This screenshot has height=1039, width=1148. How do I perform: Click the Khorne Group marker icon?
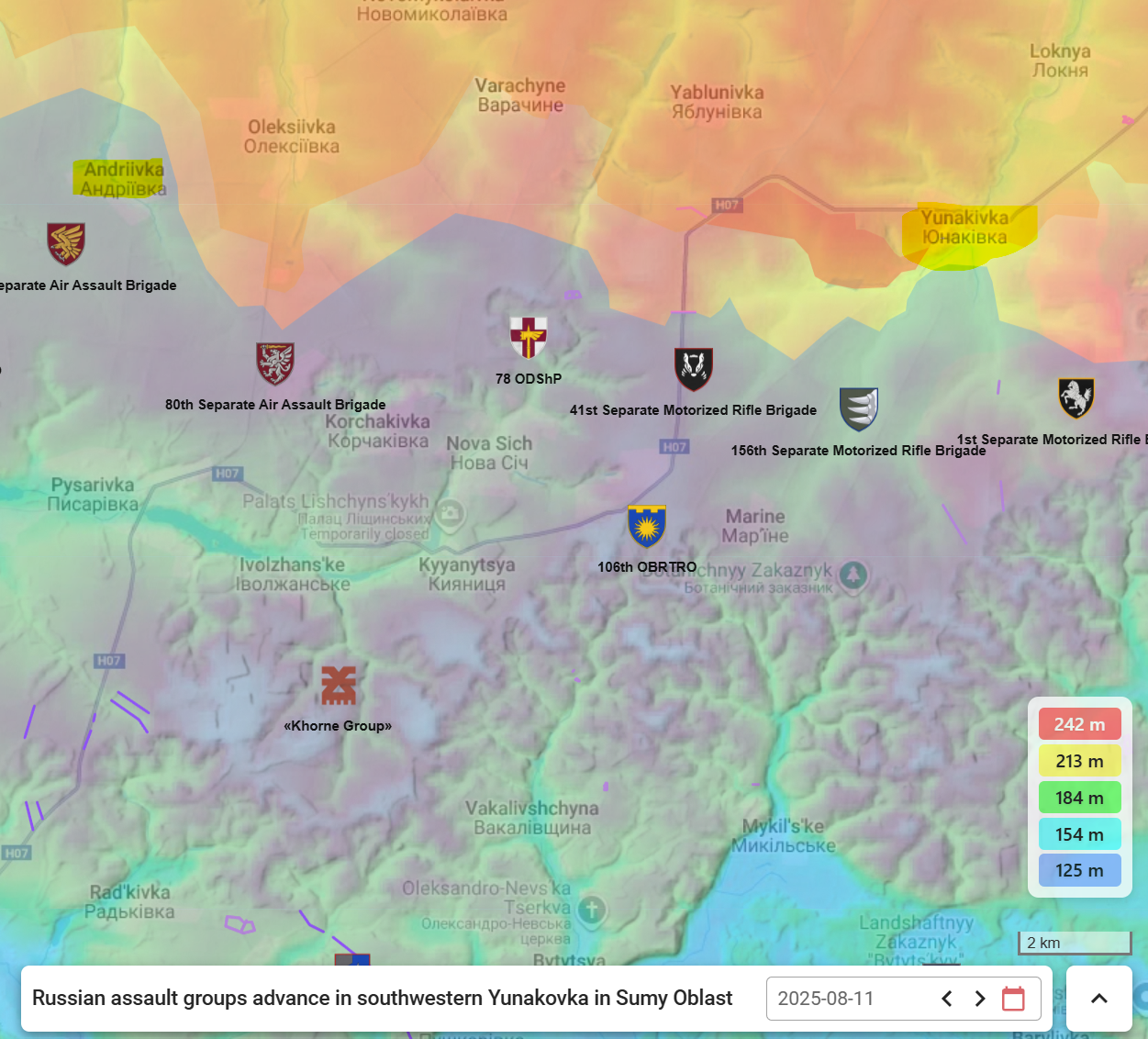click(339, 685)
